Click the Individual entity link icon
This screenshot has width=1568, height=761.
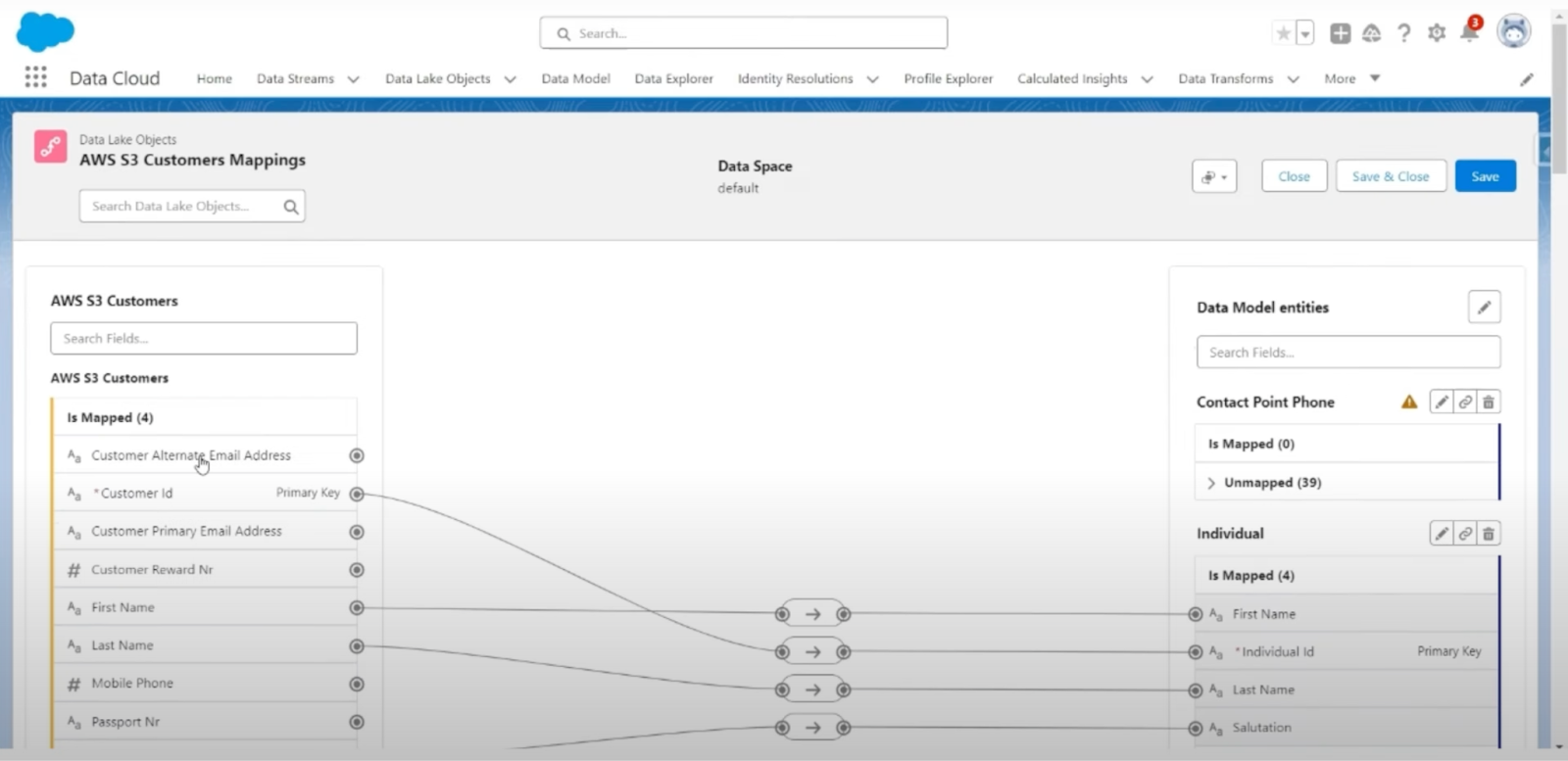(1465, 534)
